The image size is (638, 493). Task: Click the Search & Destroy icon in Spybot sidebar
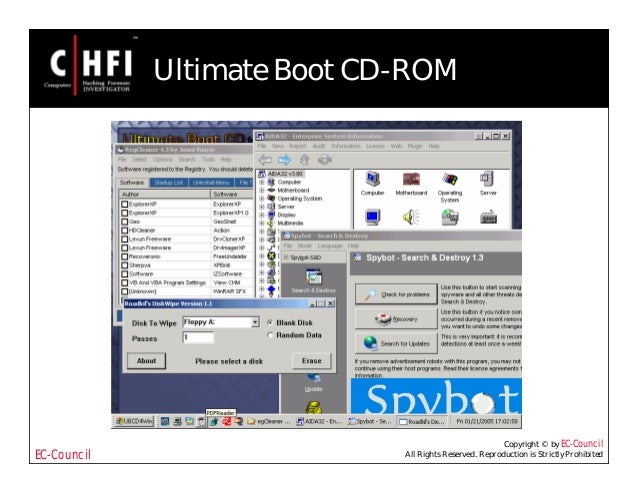pyautogui.click(x=314, y=277)
